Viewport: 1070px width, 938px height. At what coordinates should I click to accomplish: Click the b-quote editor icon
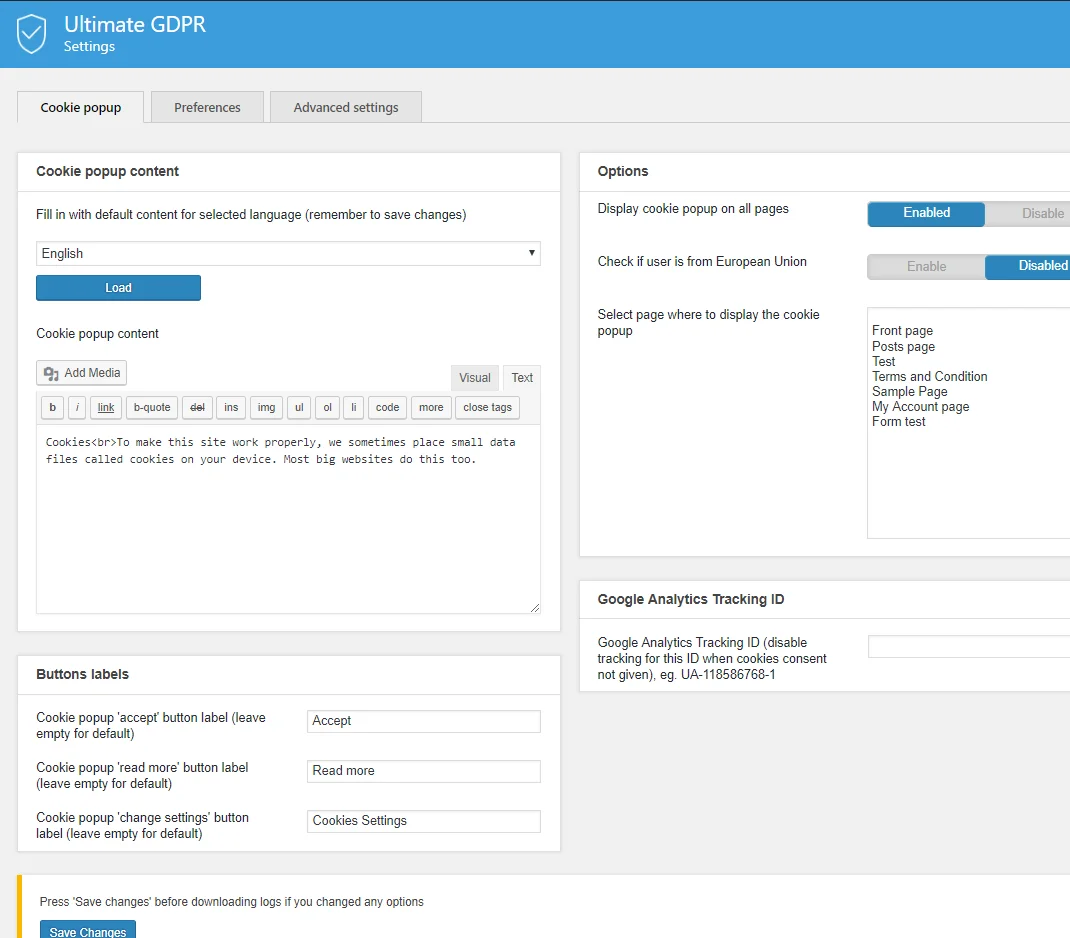click(151, 407)
